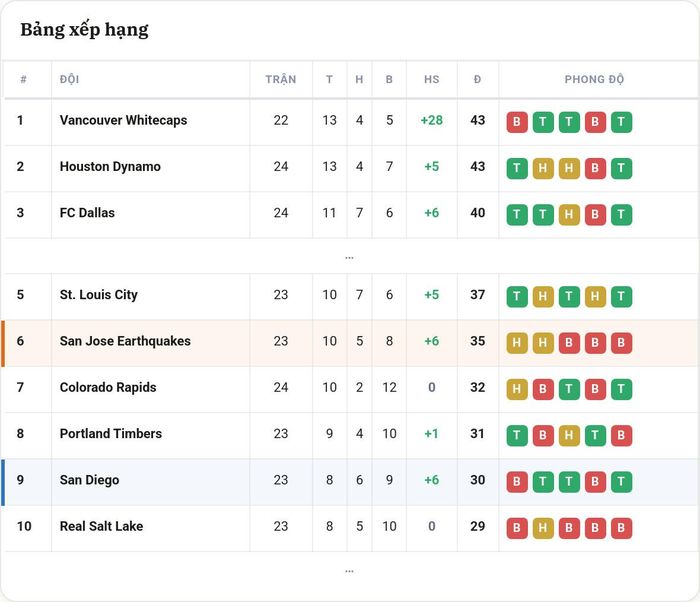The width and height of the screenshot is (700, 602).
Task: Open the San Jose Earthquakes team link
Action: (x=125, y=341)
